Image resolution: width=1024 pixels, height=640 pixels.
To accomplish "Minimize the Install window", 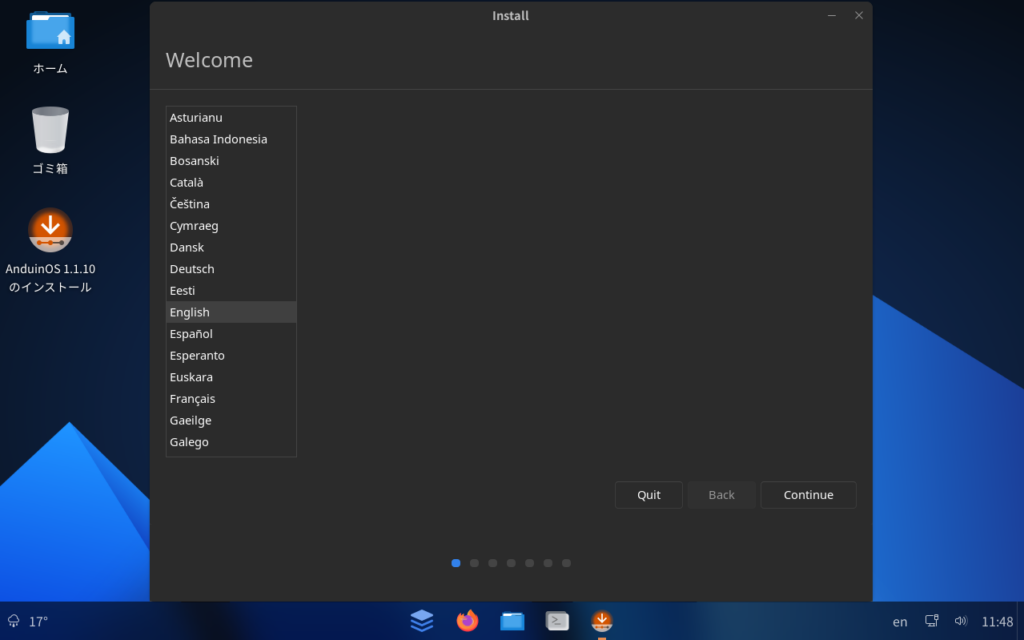I will pos(832,15).
